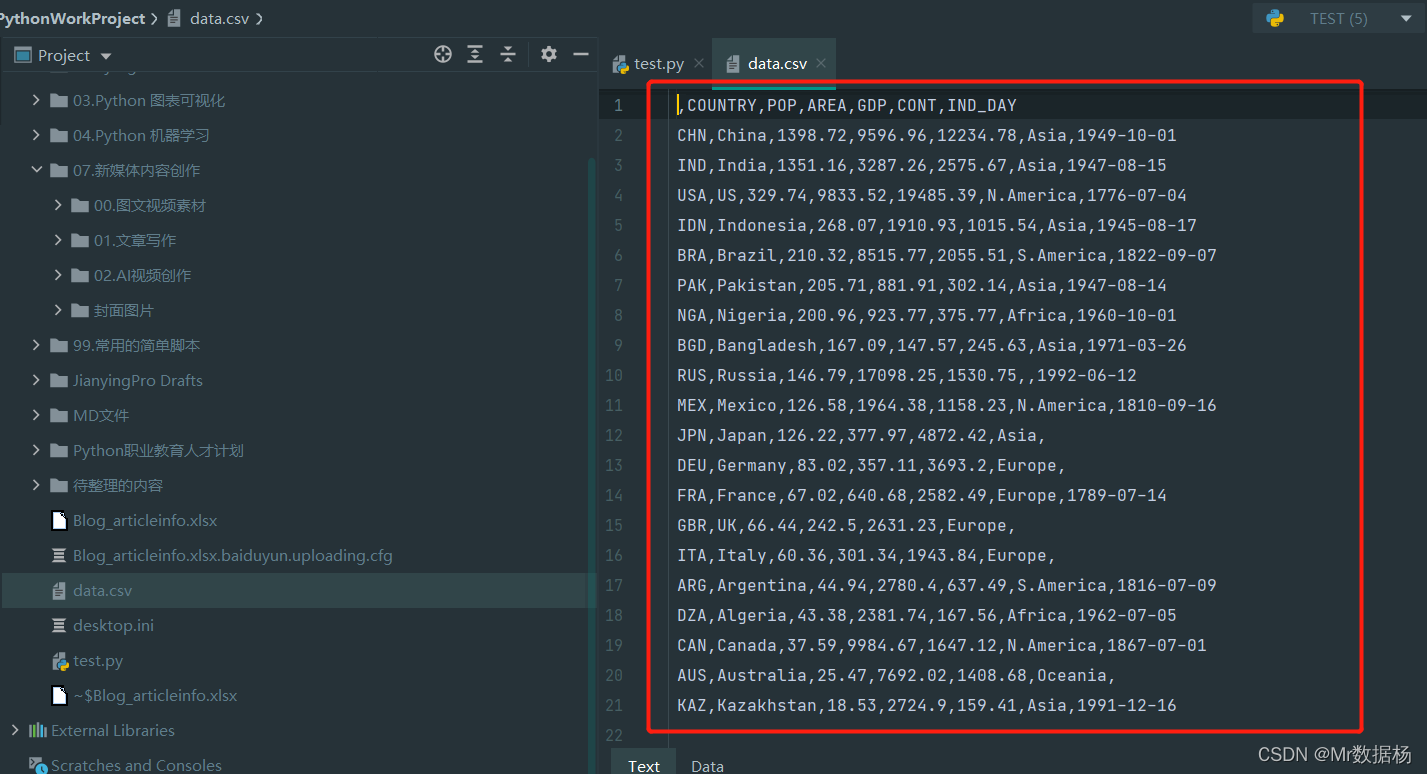Click the External Libraries bar-chart icon

click(x=38, y=730)
